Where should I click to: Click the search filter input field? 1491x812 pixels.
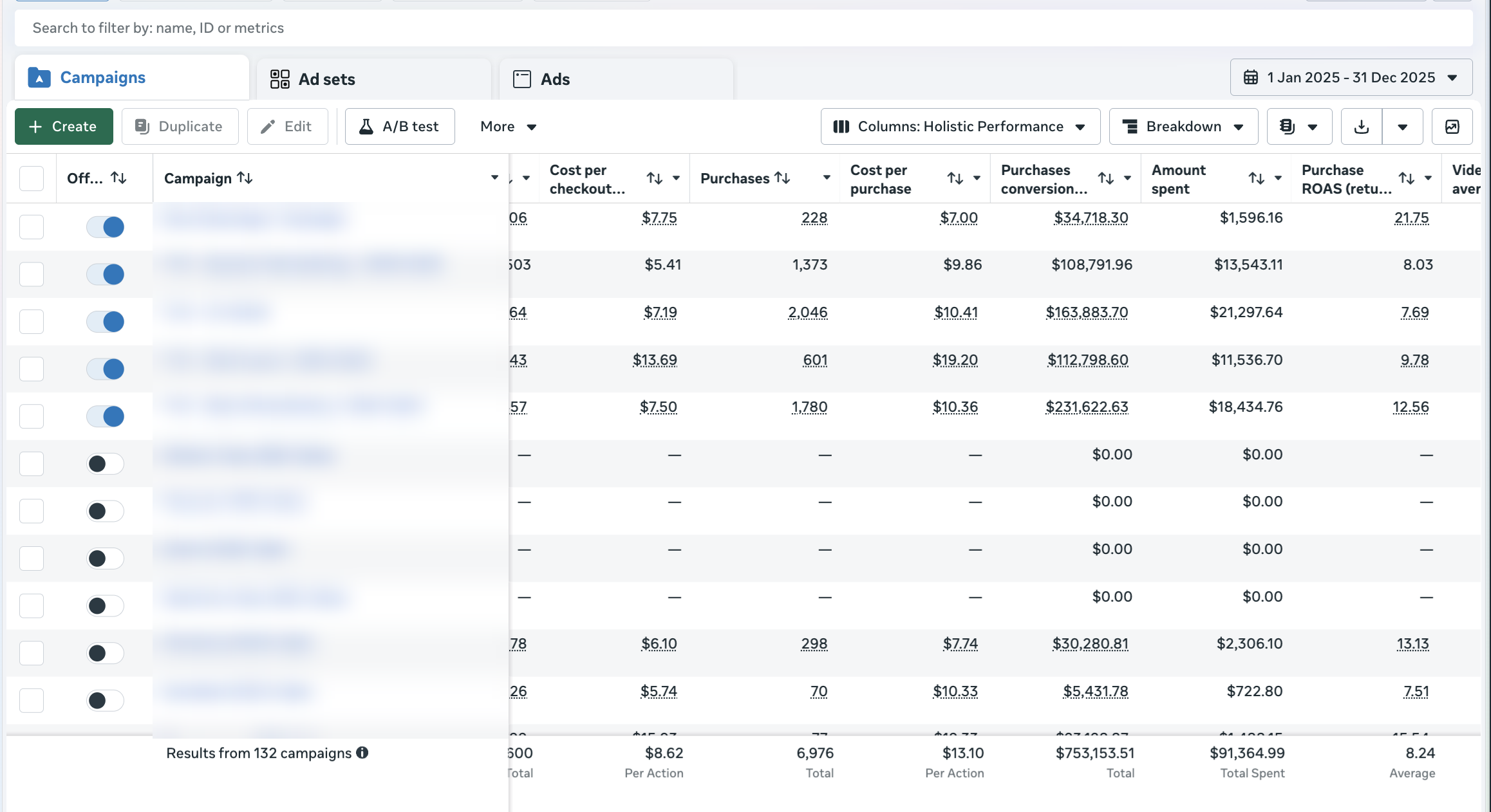[x=744, y=28]
